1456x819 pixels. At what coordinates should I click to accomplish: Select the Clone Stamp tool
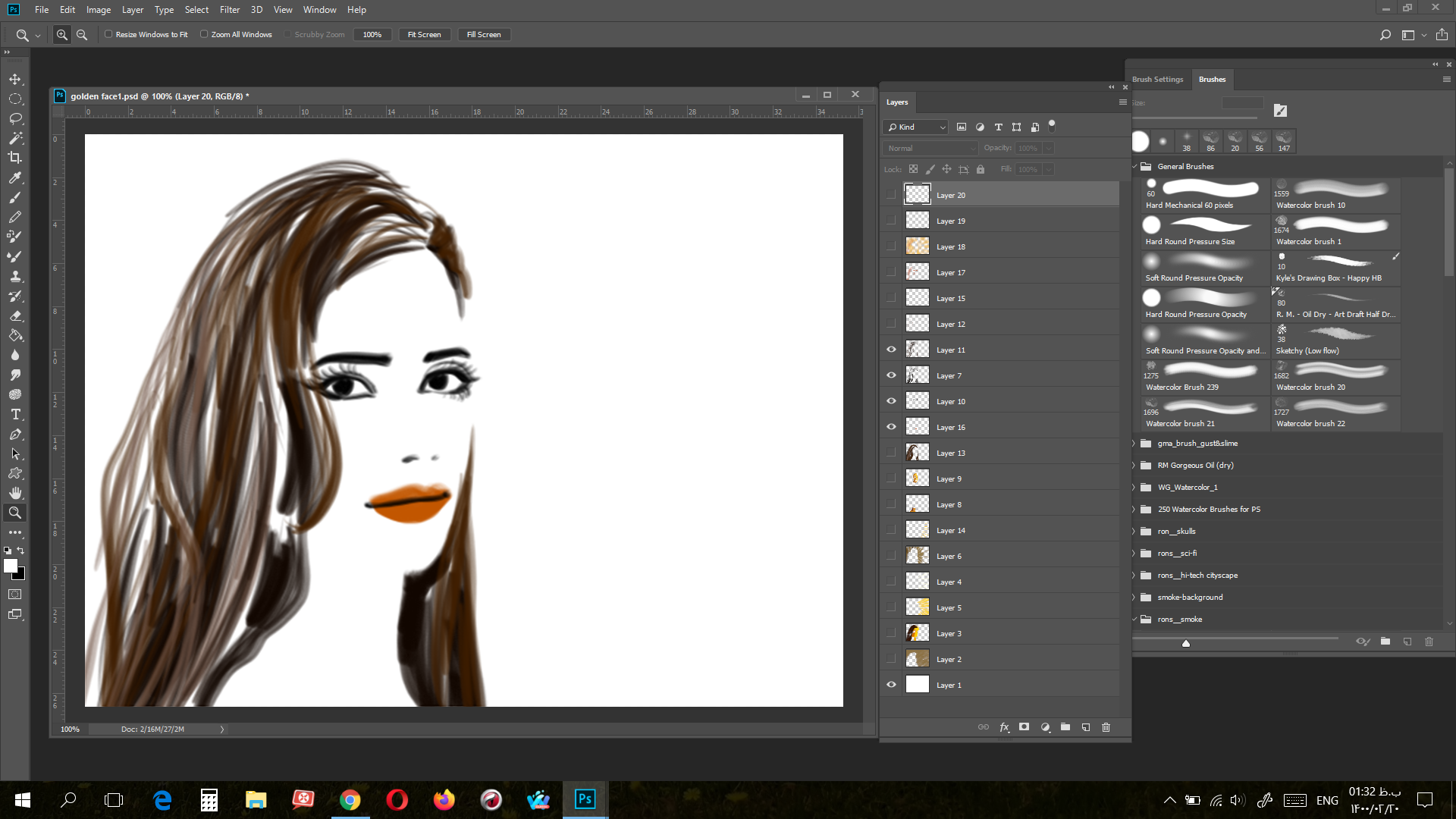[x=14, y=276]
